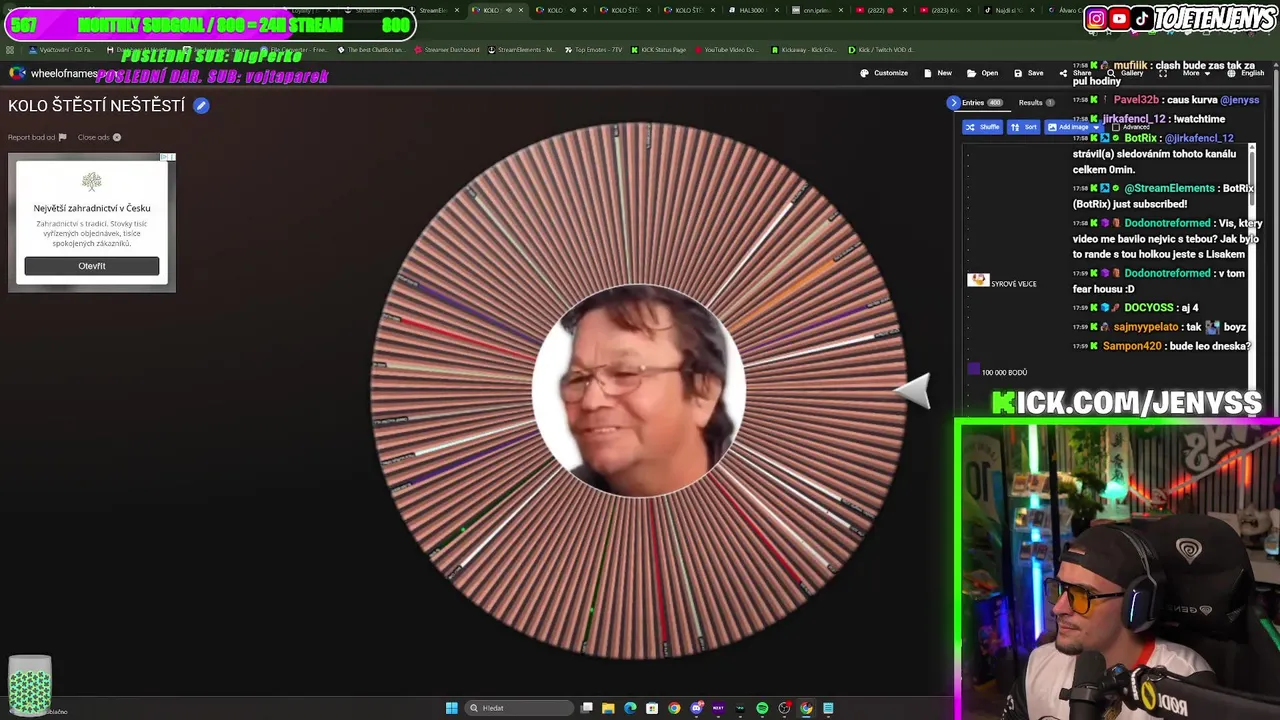1280x720 pixels.
Task: Open Kick / Twitch VOD bookmark
Action: [x=880, y=49]
